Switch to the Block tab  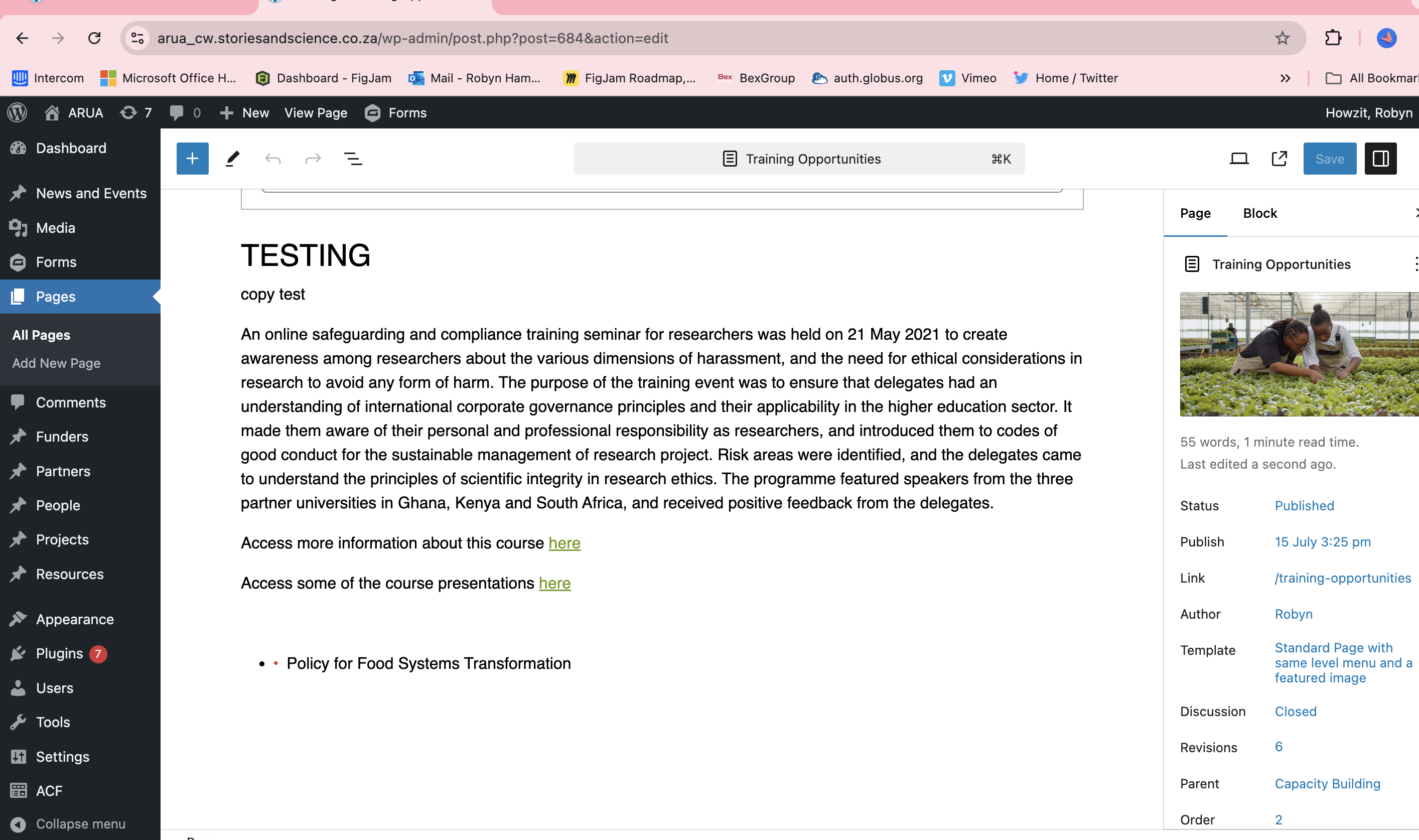[x=1260, y=213]
